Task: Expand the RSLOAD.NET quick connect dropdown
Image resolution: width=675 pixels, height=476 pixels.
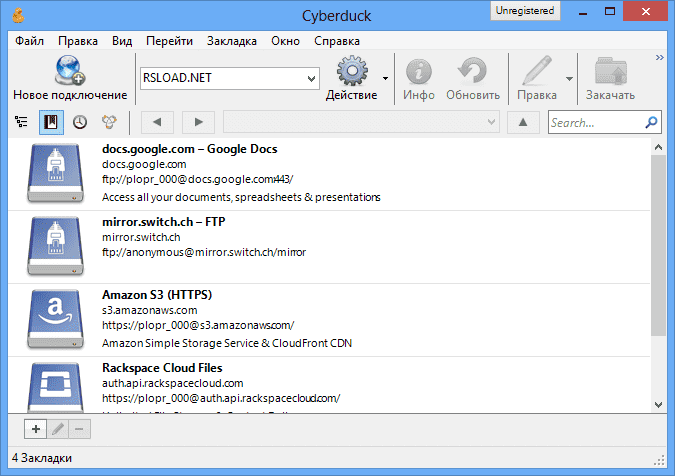Action: click(309, 78)
